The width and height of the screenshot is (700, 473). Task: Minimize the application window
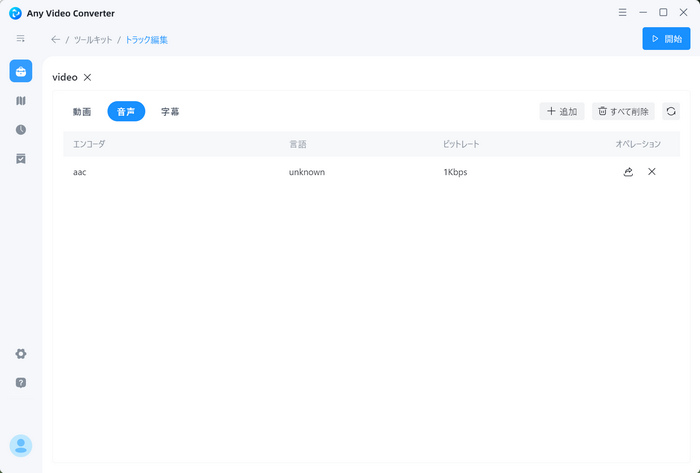point(643,12)
